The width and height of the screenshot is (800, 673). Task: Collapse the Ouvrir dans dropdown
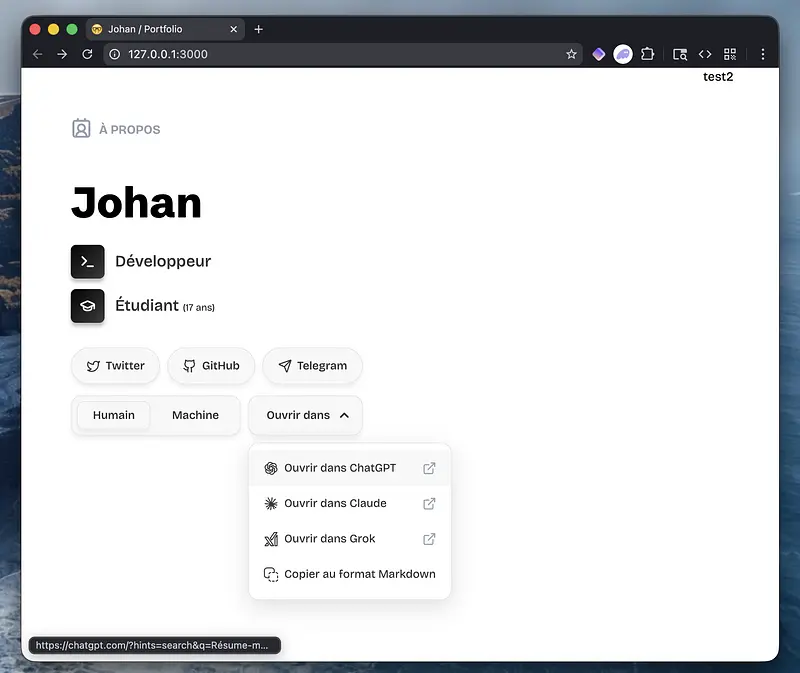point(306,415)
